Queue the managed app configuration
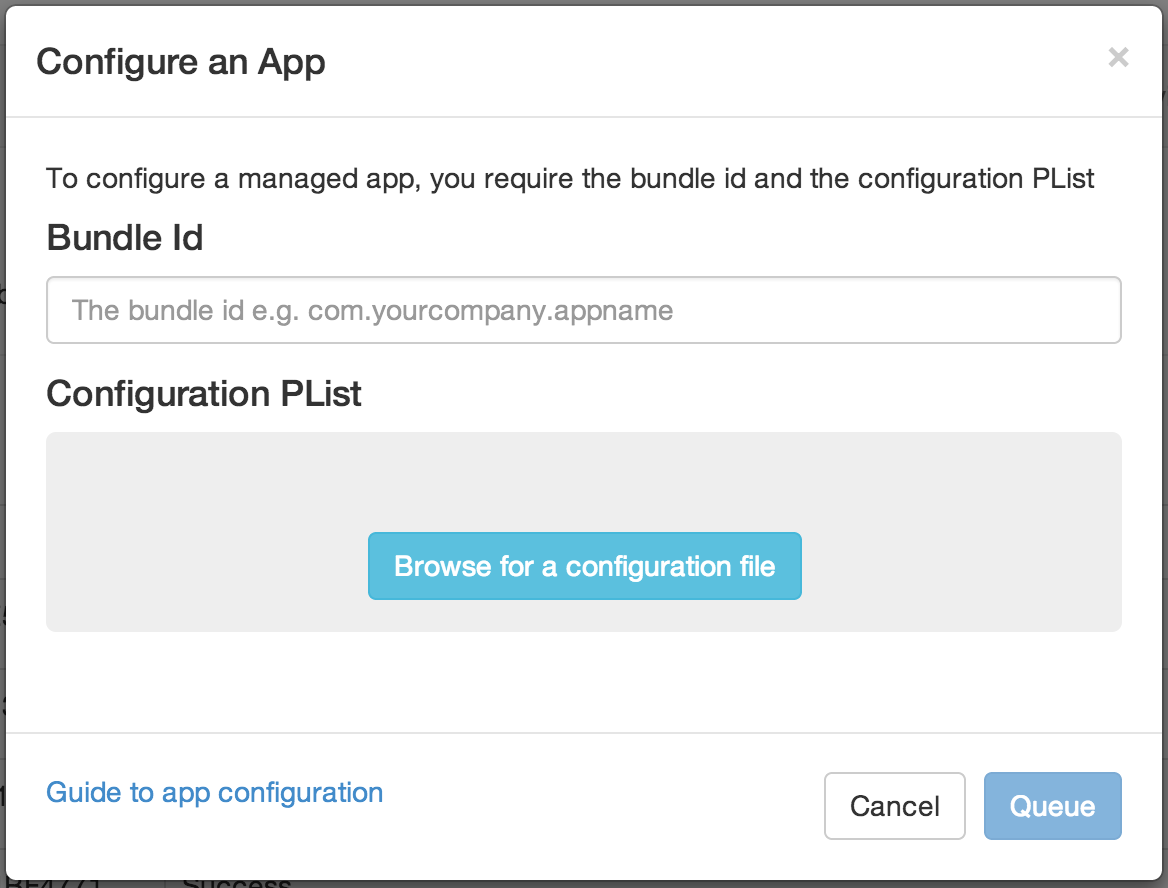 click(x=1052, y=806)
